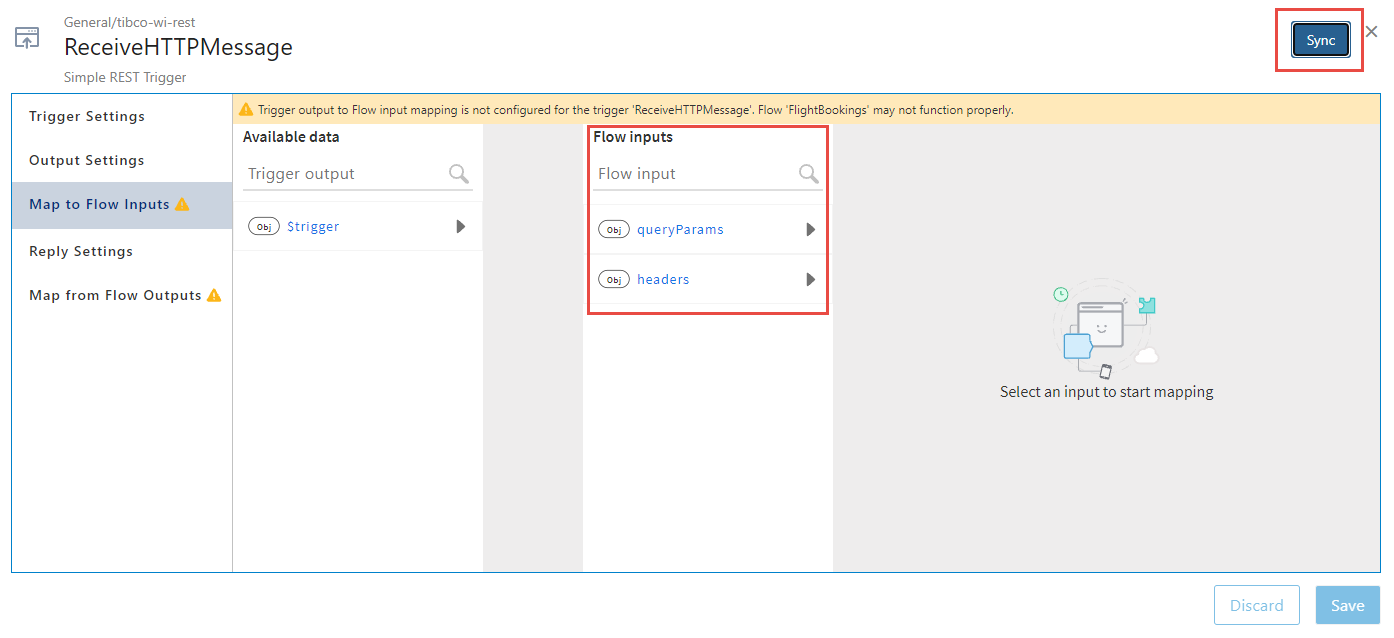
Task: Click the warning icon in the yellow banner
Action: click(246, 109)
